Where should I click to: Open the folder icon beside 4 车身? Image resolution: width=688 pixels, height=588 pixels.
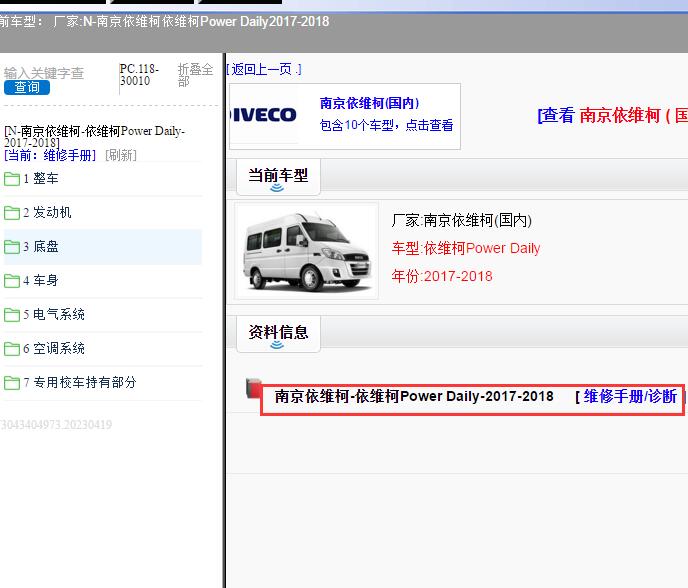point(12,281)
